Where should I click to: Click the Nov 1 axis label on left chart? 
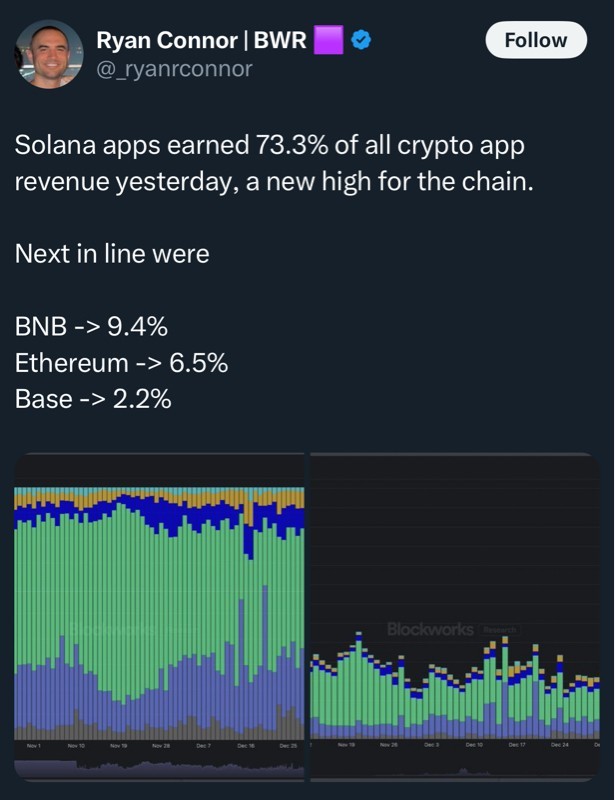(x=33, y=746)
